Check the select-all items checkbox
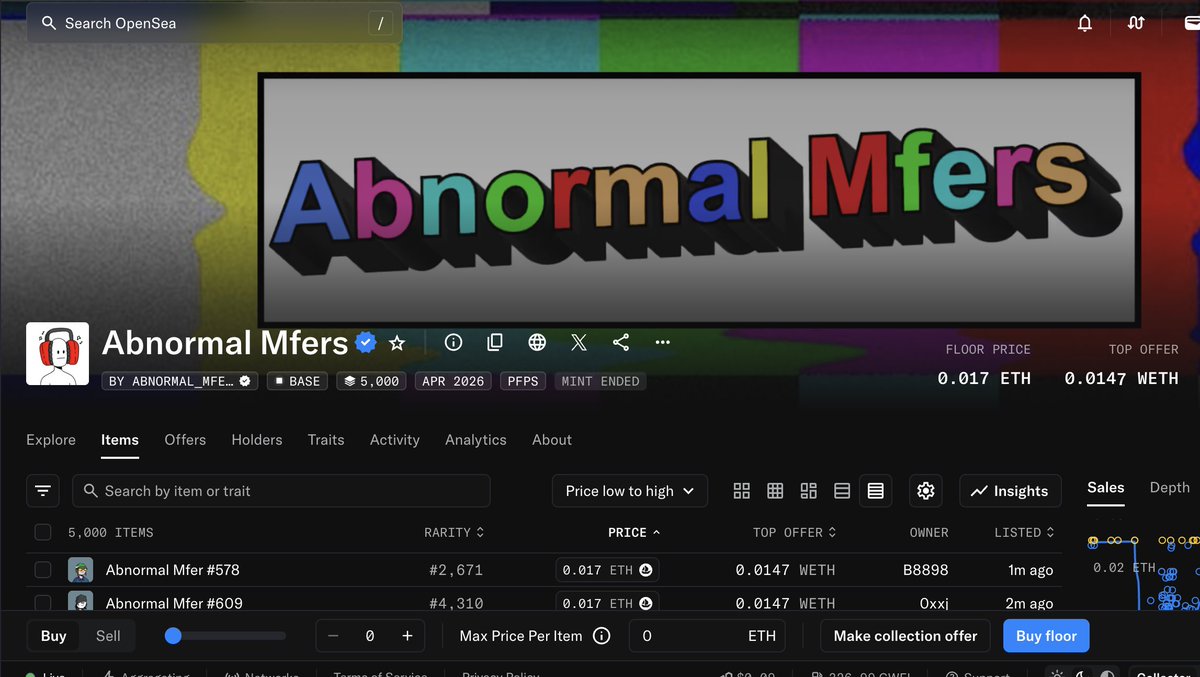 pos(43,533)
